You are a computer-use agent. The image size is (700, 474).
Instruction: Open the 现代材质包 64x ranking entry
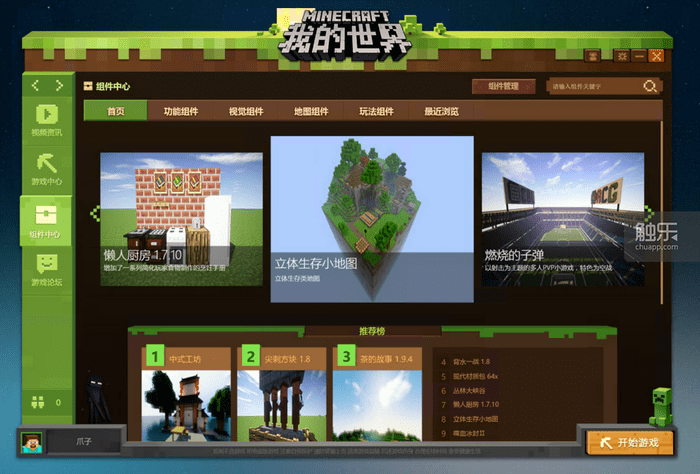pyautogui.click(x=475, y=376)
